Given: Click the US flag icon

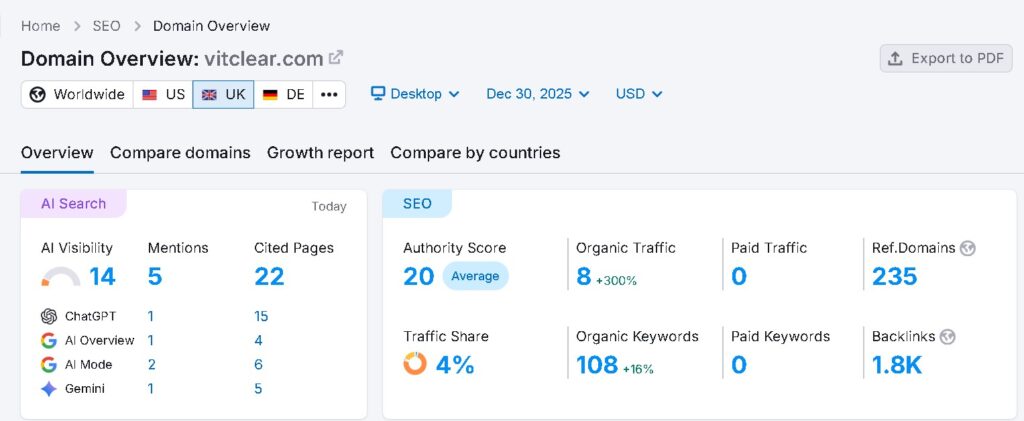Looking at the screenshot, I should (x=150, y=95).
